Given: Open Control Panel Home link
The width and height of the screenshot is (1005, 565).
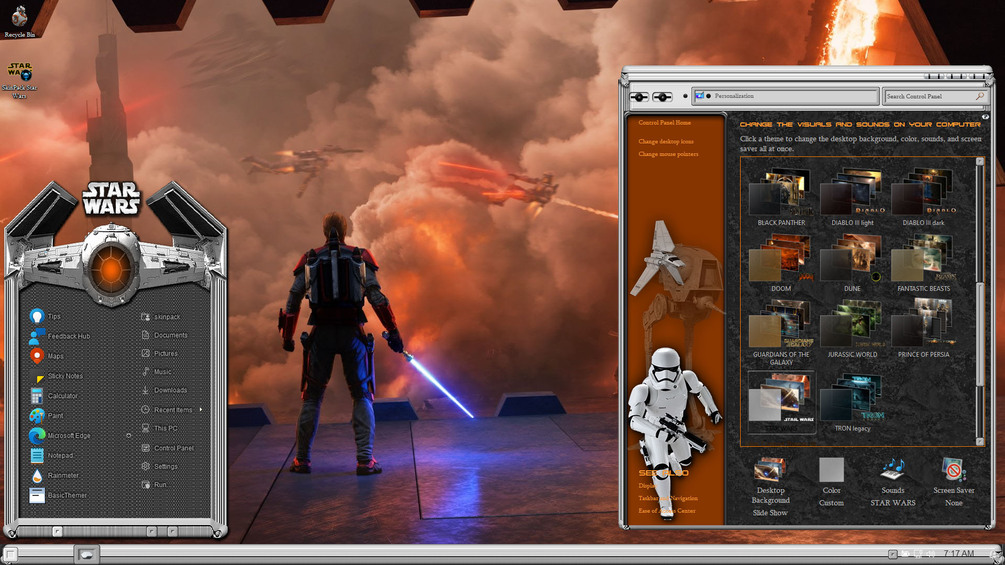Looking at the screenshot, I should (x=665, y=122).
